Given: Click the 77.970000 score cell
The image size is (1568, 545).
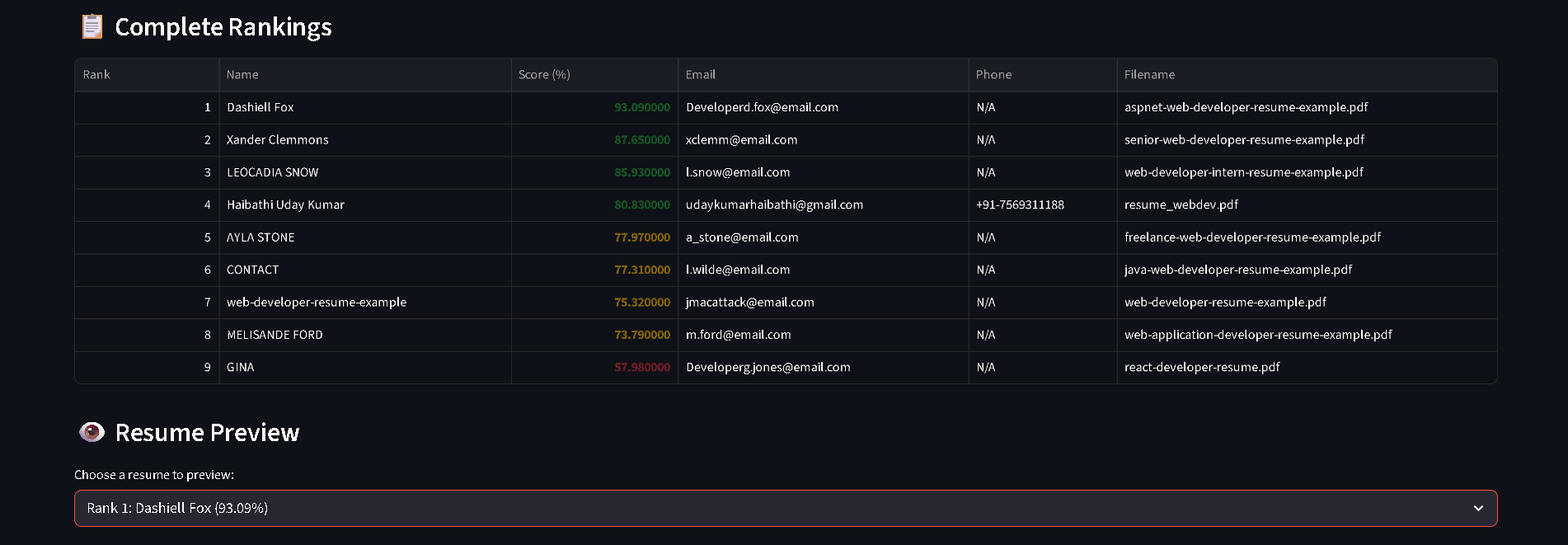Looking at the screenshot, I should 594,237.
